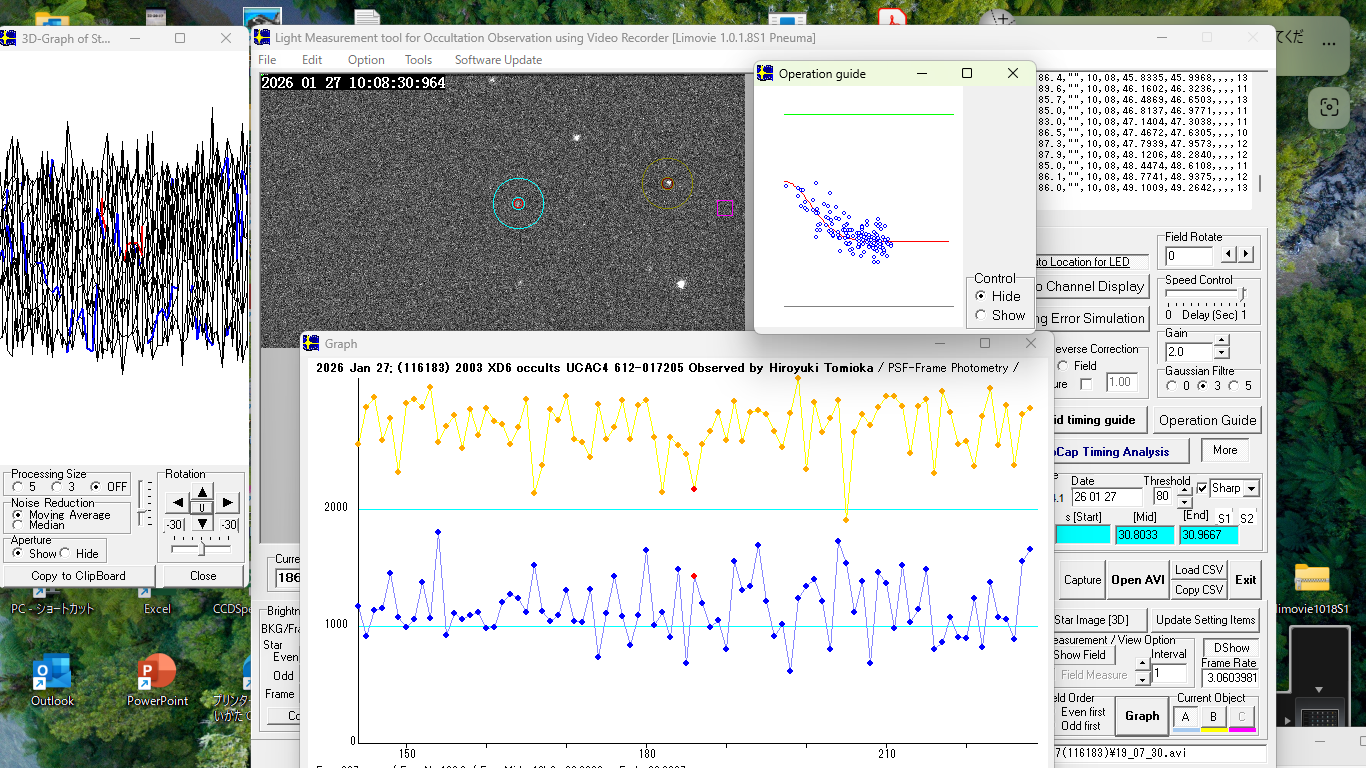Click the rotate right arrow in Rotation
The height and width of the screenshot is (768, 1366).
tap(229, 502)
